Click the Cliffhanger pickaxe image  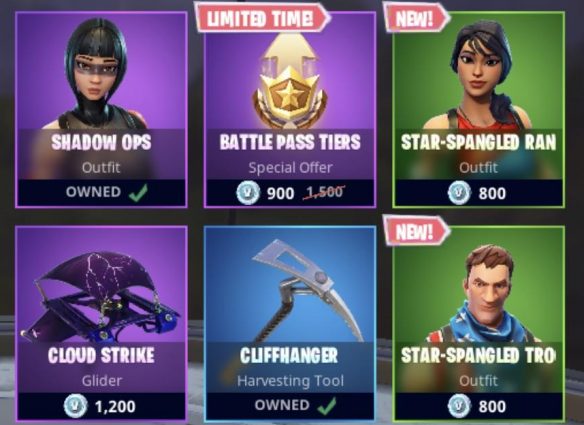click(307, 291)
